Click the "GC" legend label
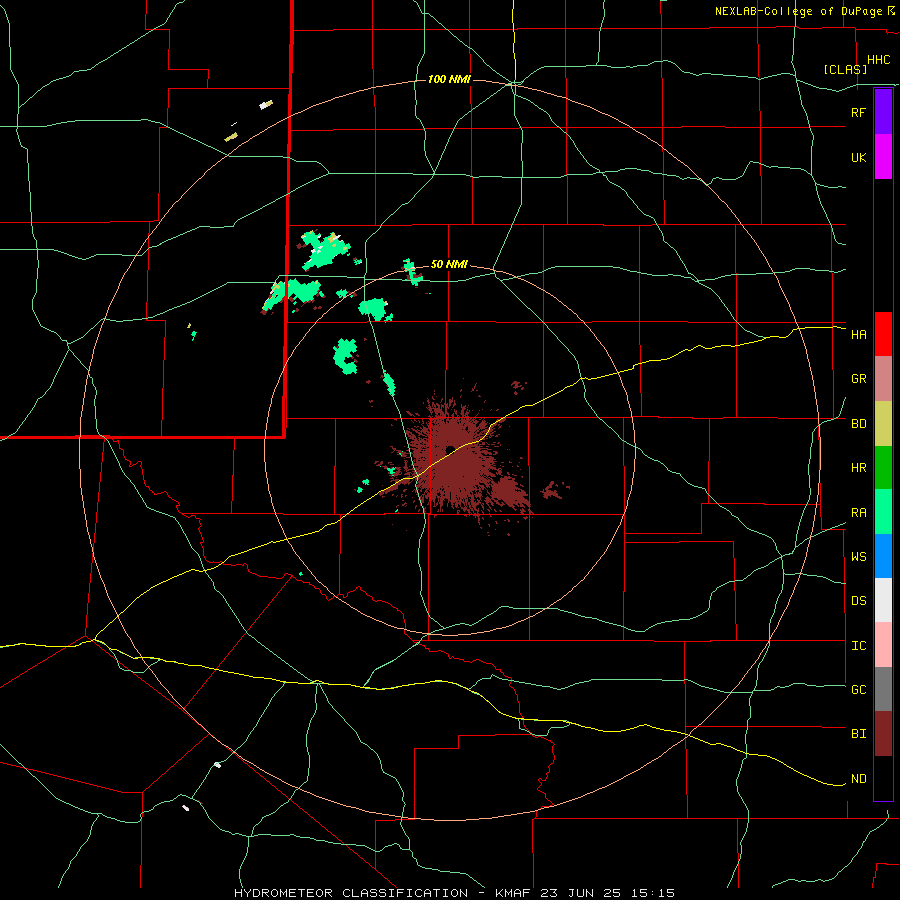This screenshot has width=900, height=900. pos(858,690)
